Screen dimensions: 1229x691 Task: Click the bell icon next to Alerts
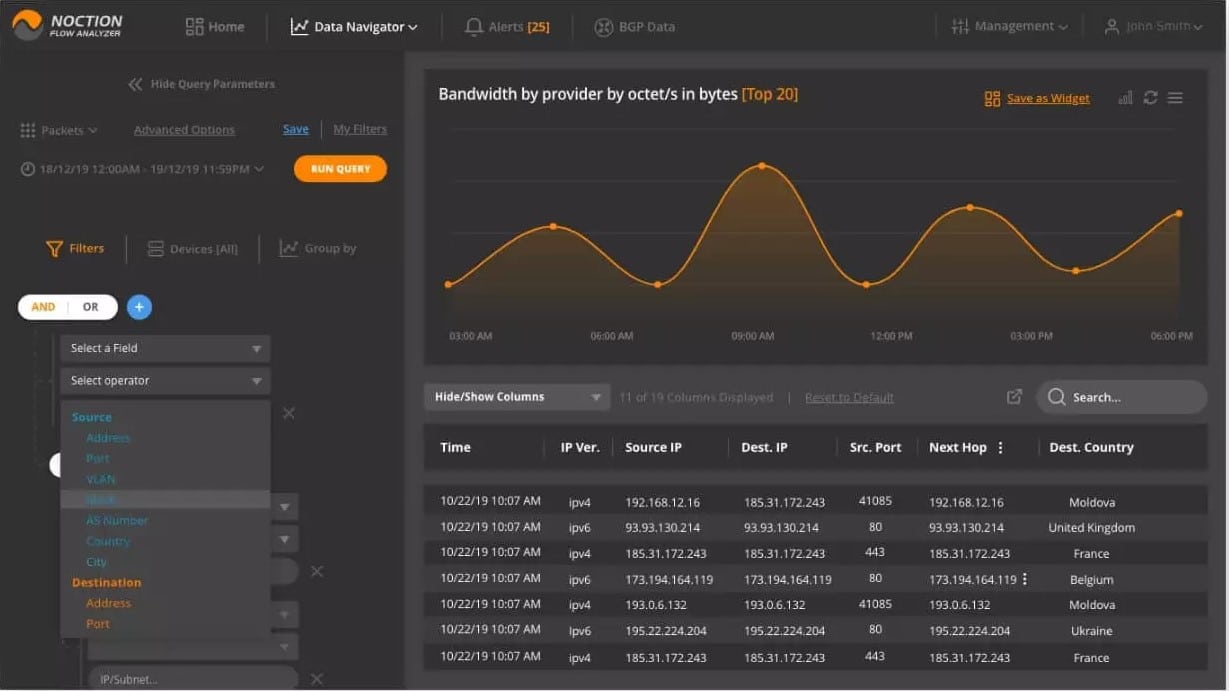pos(474,27)
